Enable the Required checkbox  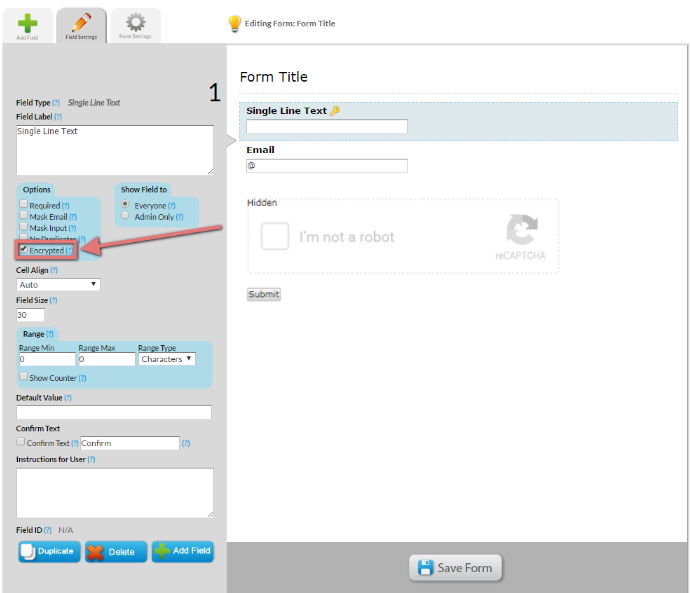(23, 204)
